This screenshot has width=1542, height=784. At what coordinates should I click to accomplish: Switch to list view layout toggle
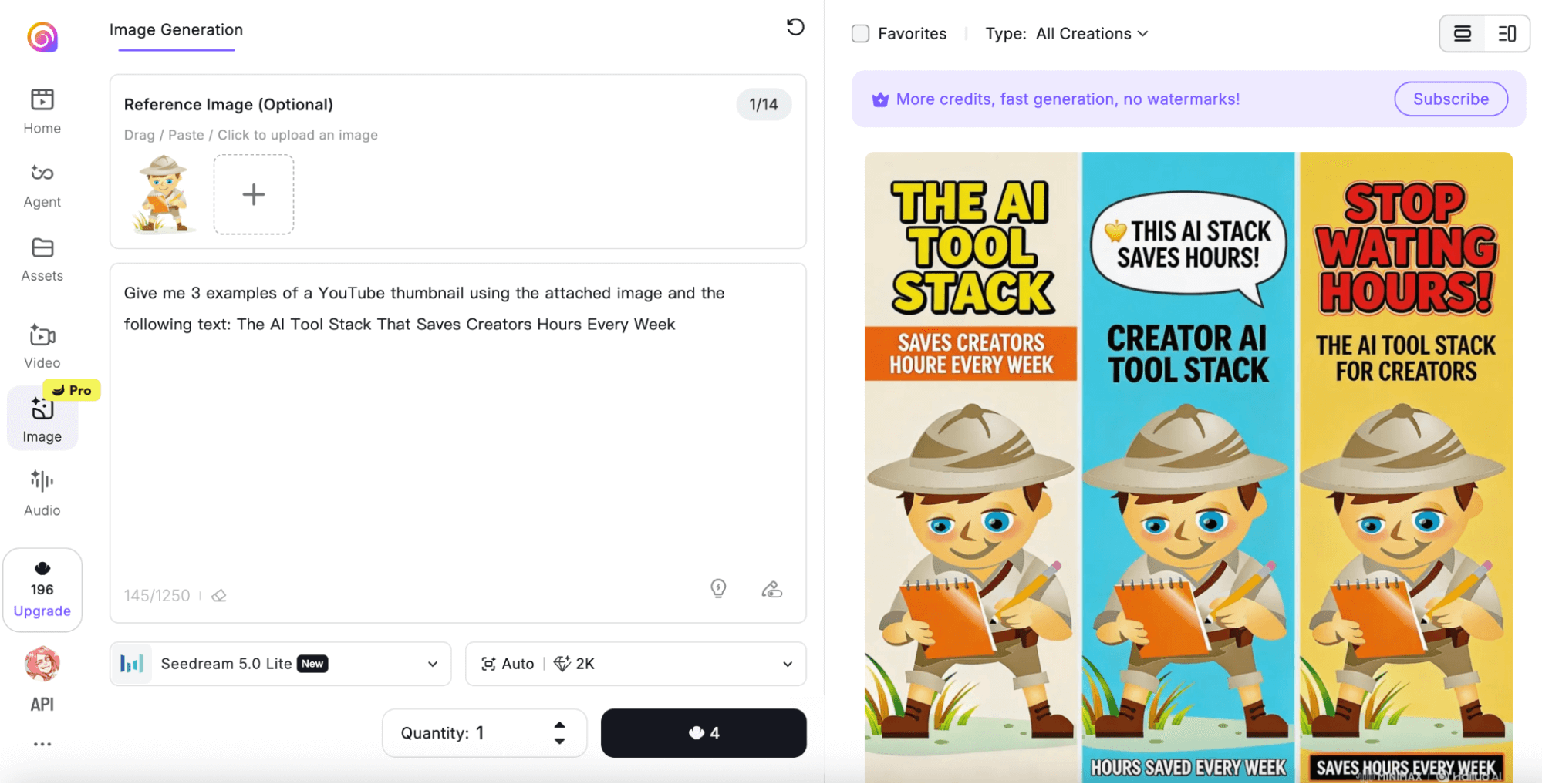click(1505, 33)
